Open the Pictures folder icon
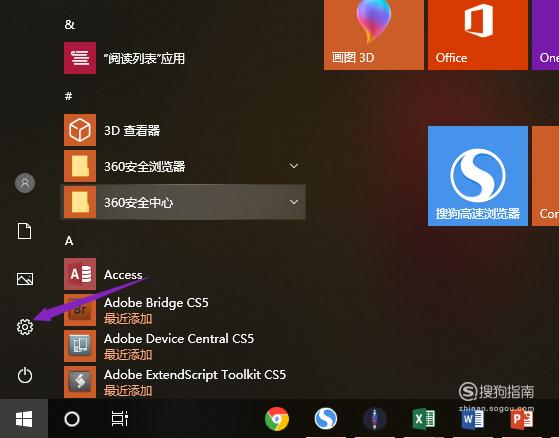Screen dimensions: 559x438 click(x=25, y=279)
